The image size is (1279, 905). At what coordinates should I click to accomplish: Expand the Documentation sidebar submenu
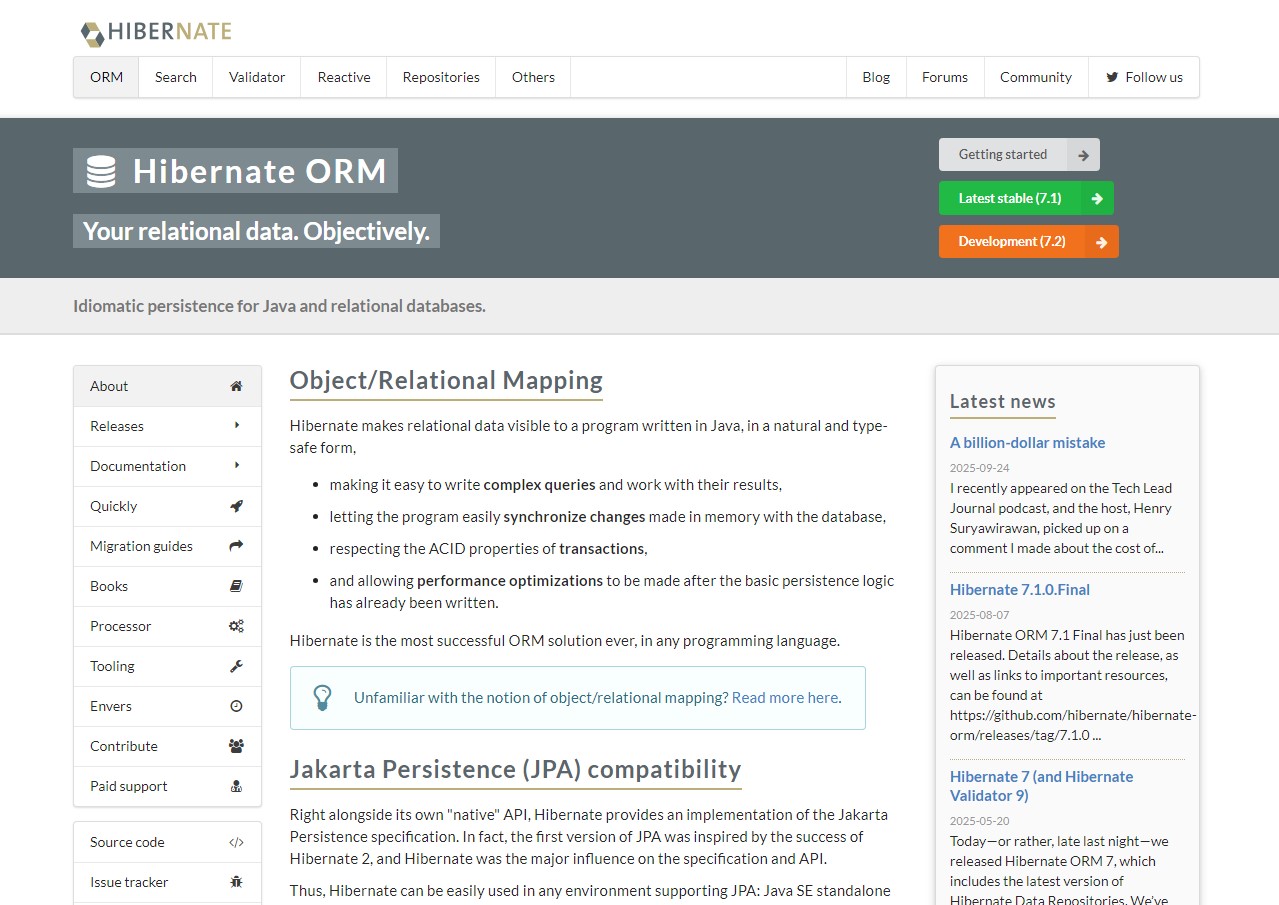coord(167,466)
